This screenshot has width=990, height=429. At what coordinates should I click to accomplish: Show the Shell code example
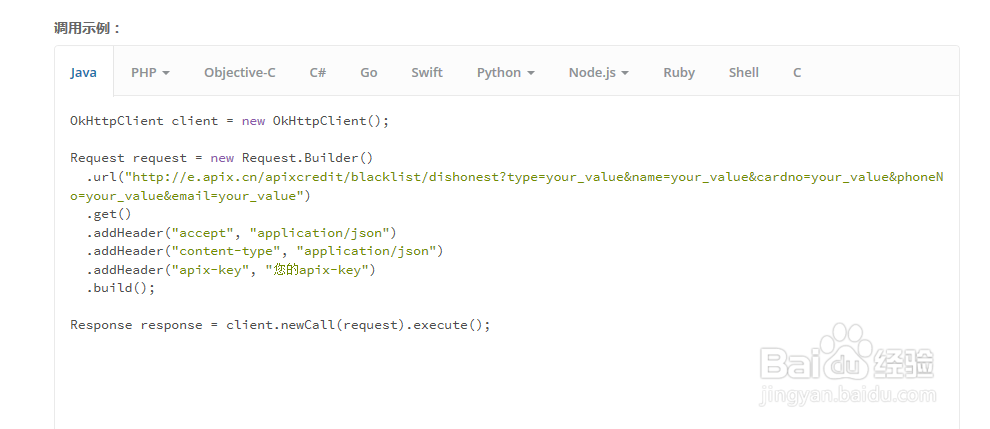click(744, 72)
